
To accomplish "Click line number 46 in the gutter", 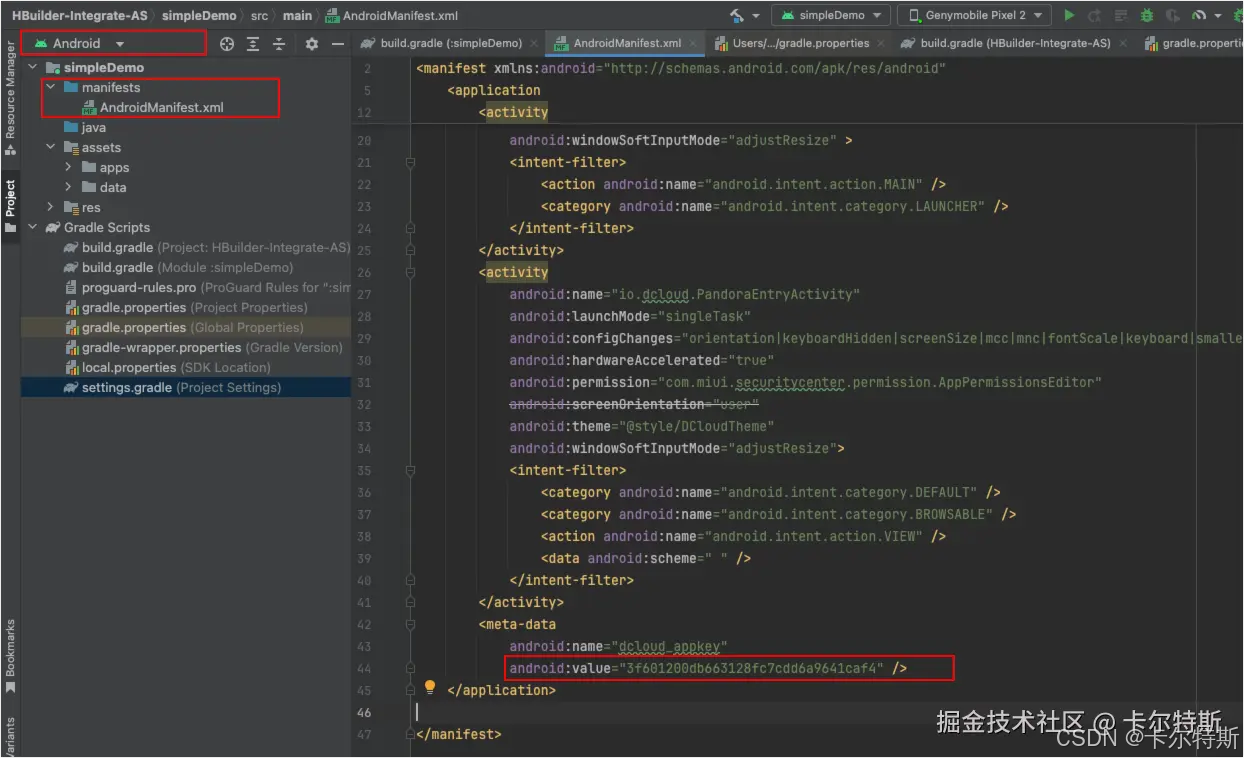I will (x=364, y=712).
